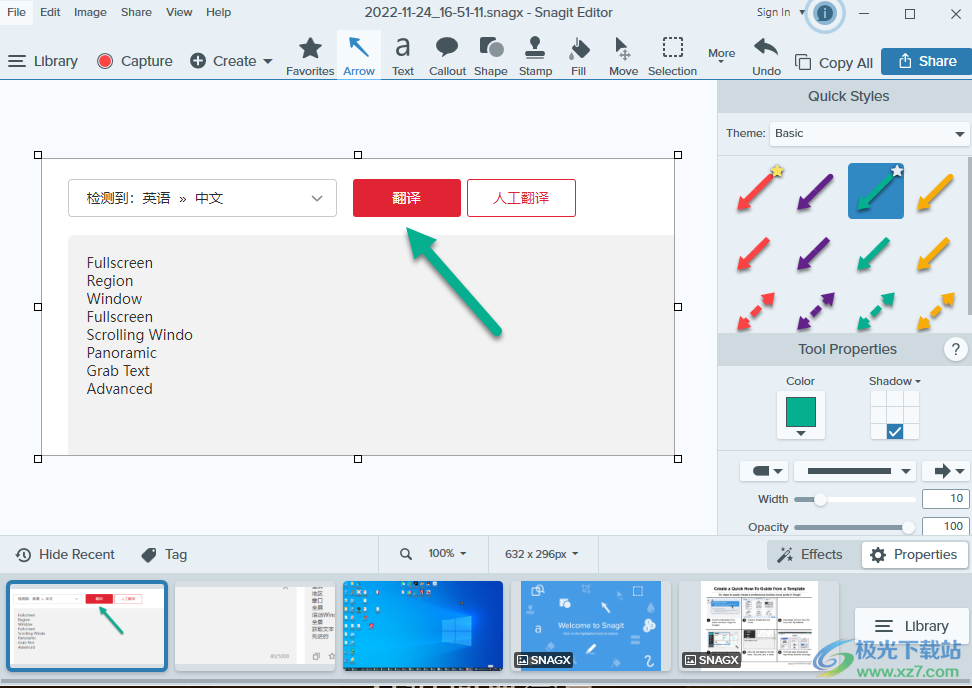972x688 pixels.
Task: Open the Favorites star tool
Action: coord(310,56)
